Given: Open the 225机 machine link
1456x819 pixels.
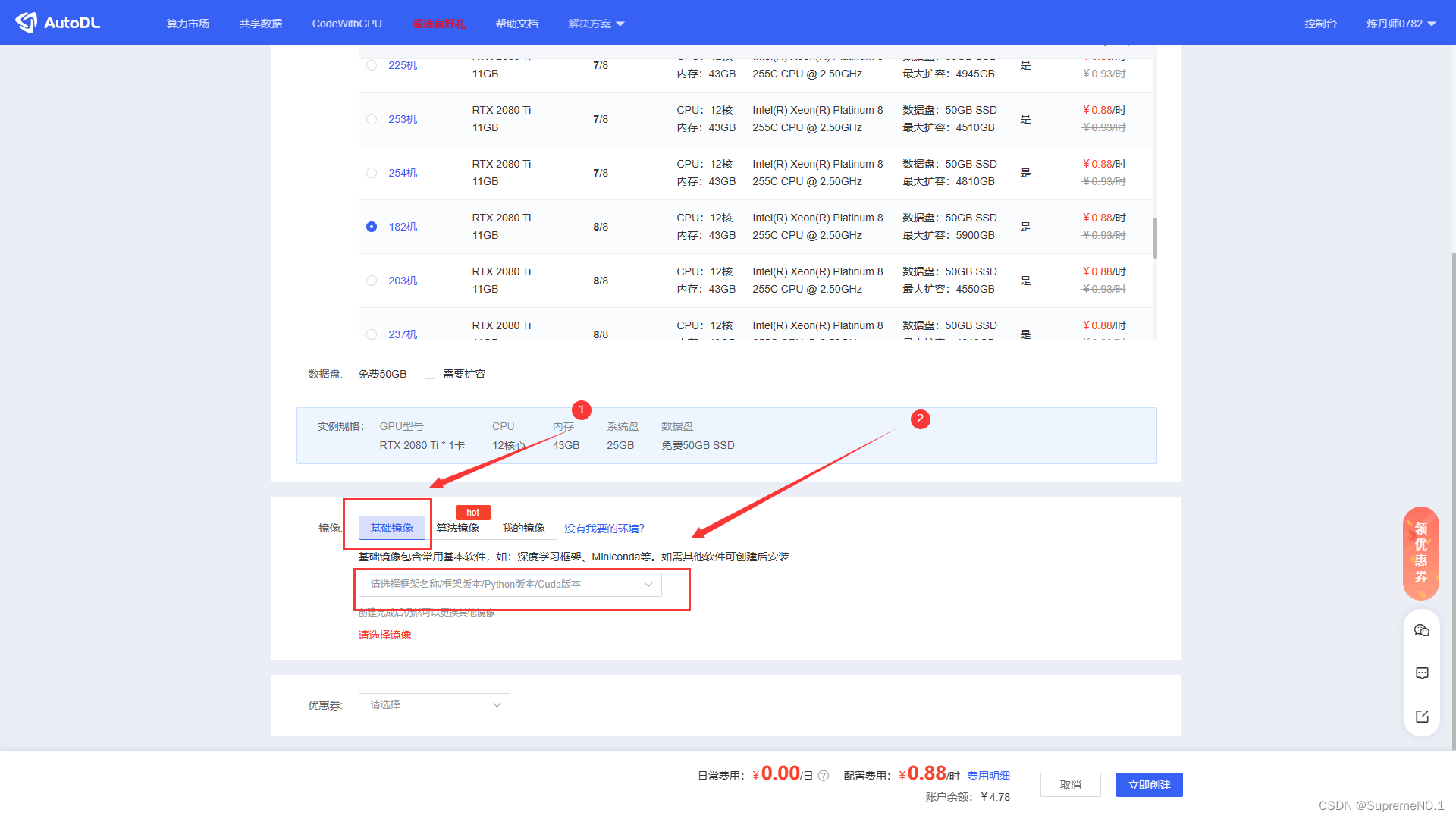Looking at the screenshot, I should (403, 65).
